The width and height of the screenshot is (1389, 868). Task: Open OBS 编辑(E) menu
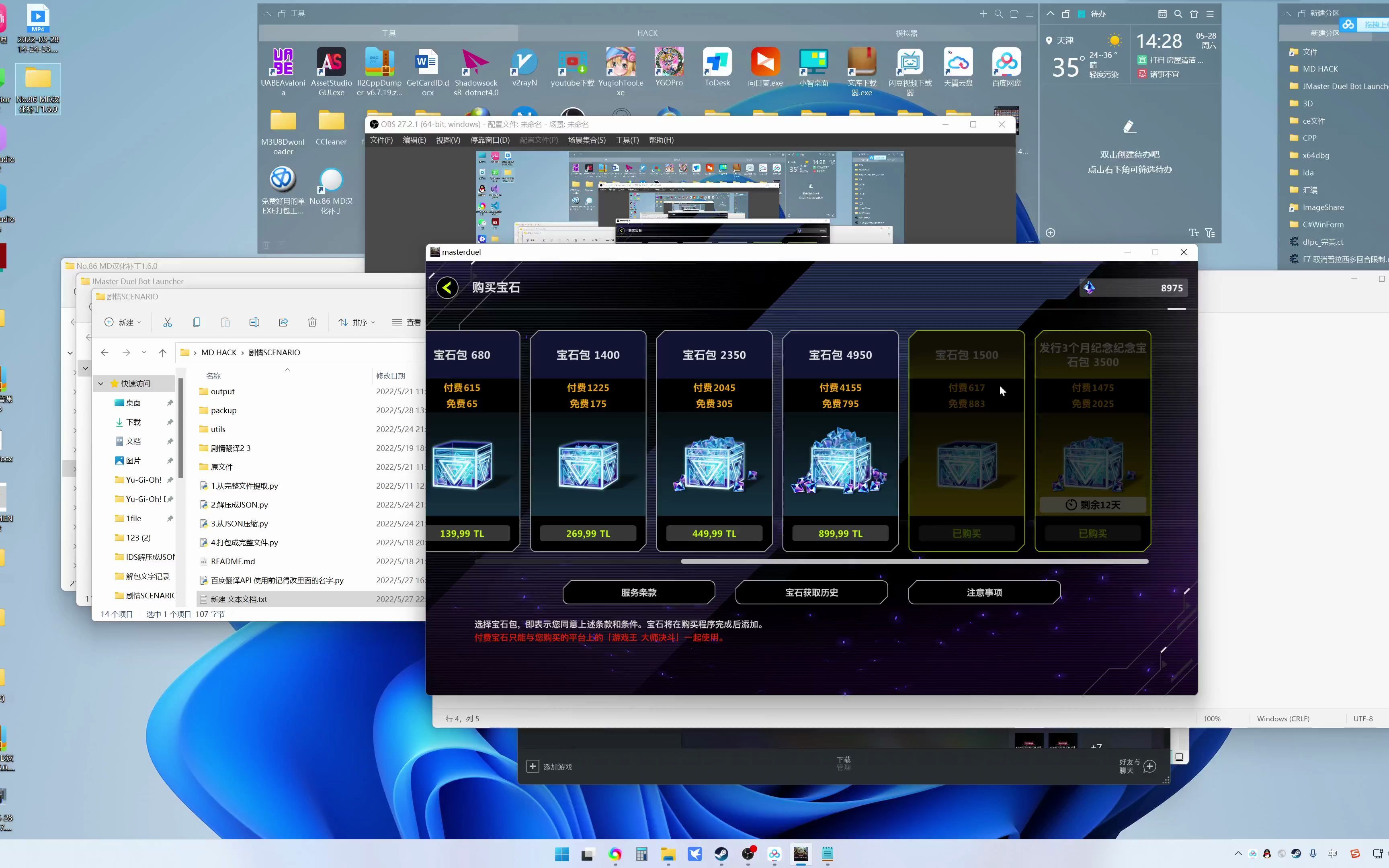pos(414,140)
